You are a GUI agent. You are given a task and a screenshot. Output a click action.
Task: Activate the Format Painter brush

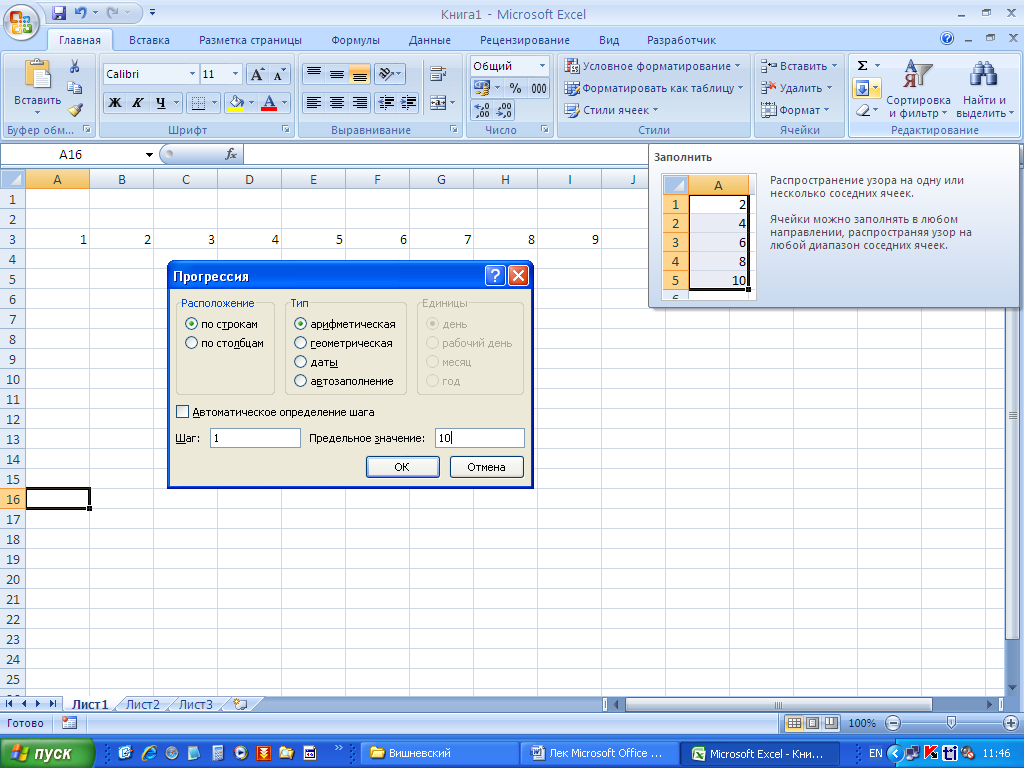click(74, 109)
